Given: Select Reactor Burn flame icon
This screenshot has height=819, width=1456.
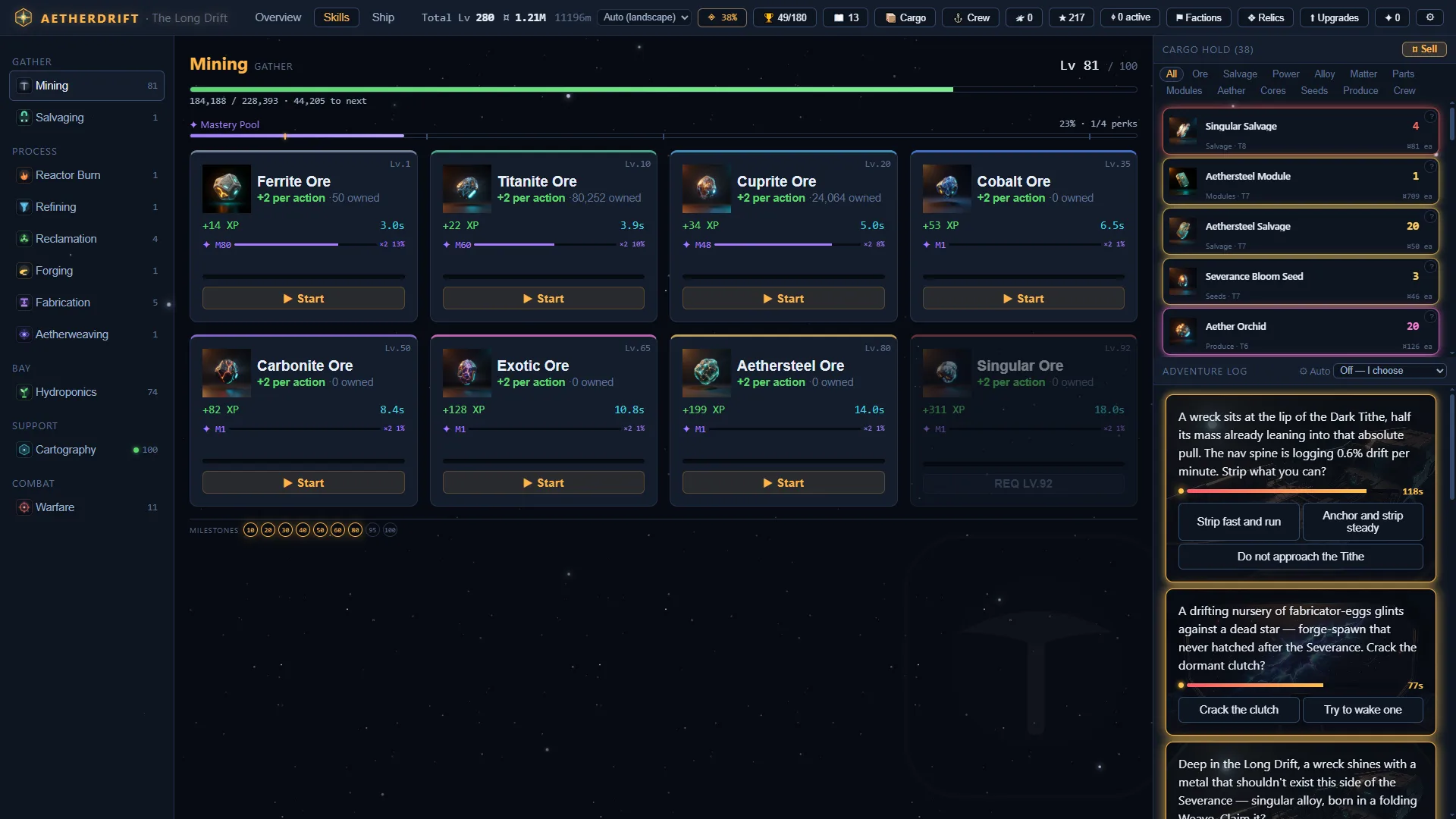Looking at the screenshot, I should [x=24, y=175].
